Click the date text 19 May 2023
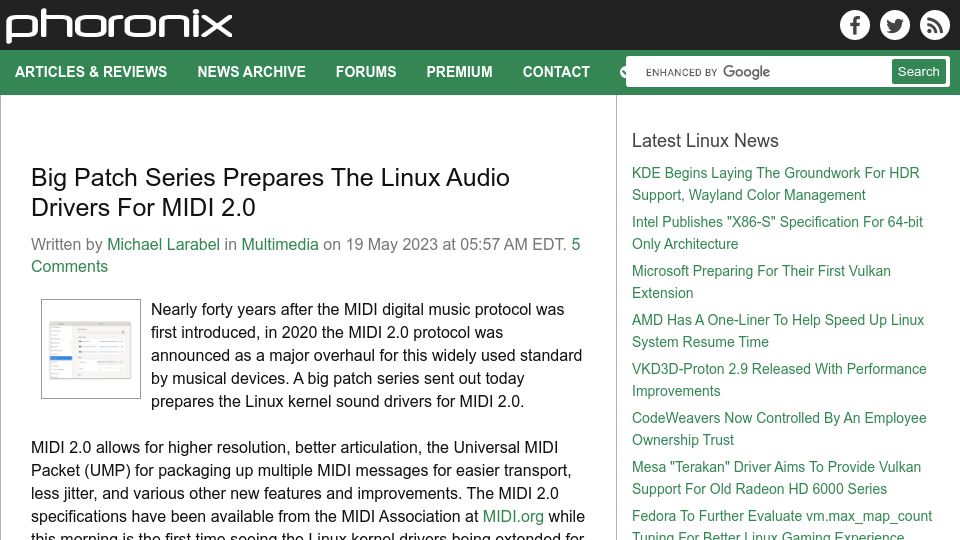 pos(392,245)
